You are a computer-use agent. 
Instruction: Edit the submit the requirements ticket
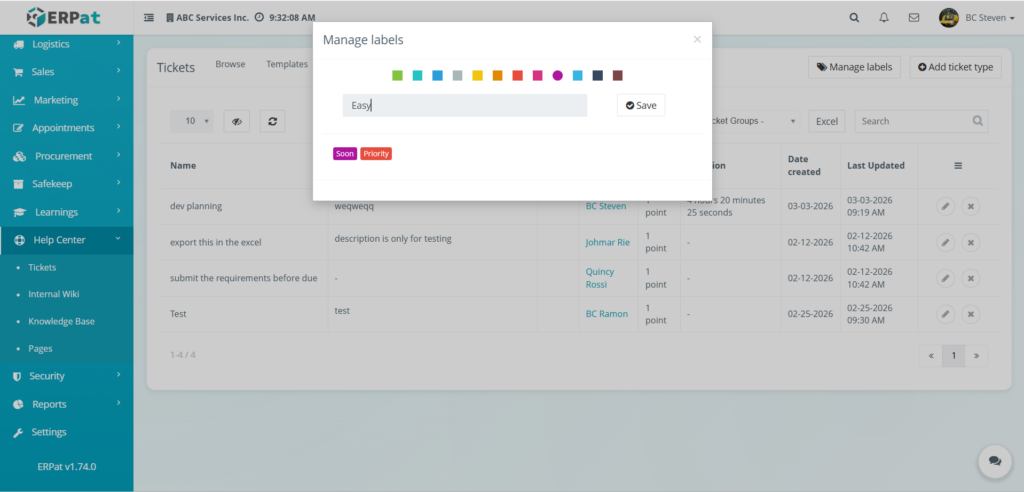pos(945,278)
